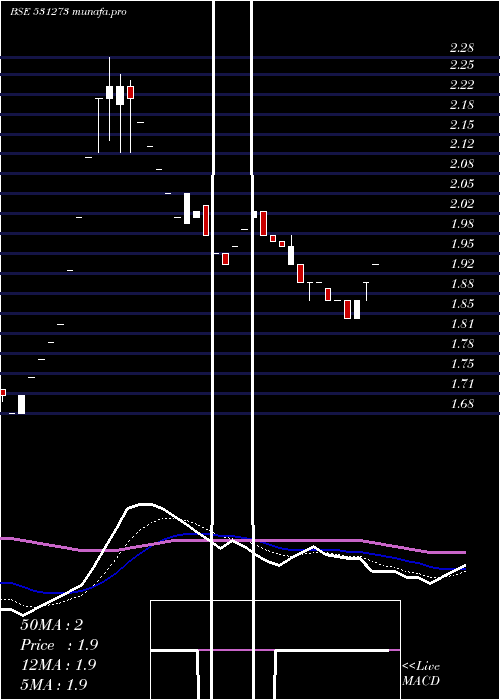
Task: Select the 2.18 price label
Action: pos(462,105)
